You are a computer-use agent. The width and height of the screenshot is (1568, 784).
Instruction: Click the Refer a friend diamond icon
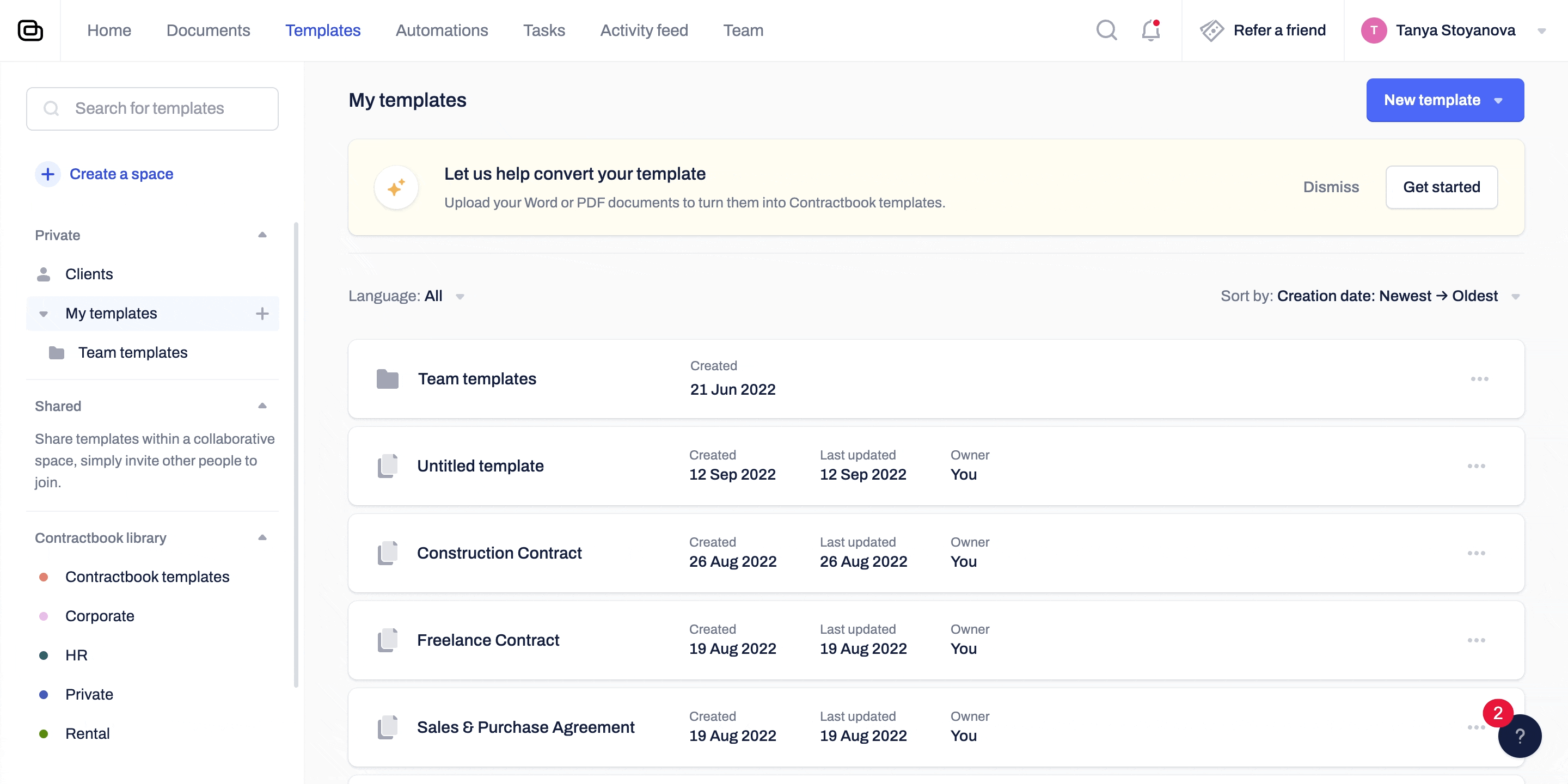tap(1212, 29)
